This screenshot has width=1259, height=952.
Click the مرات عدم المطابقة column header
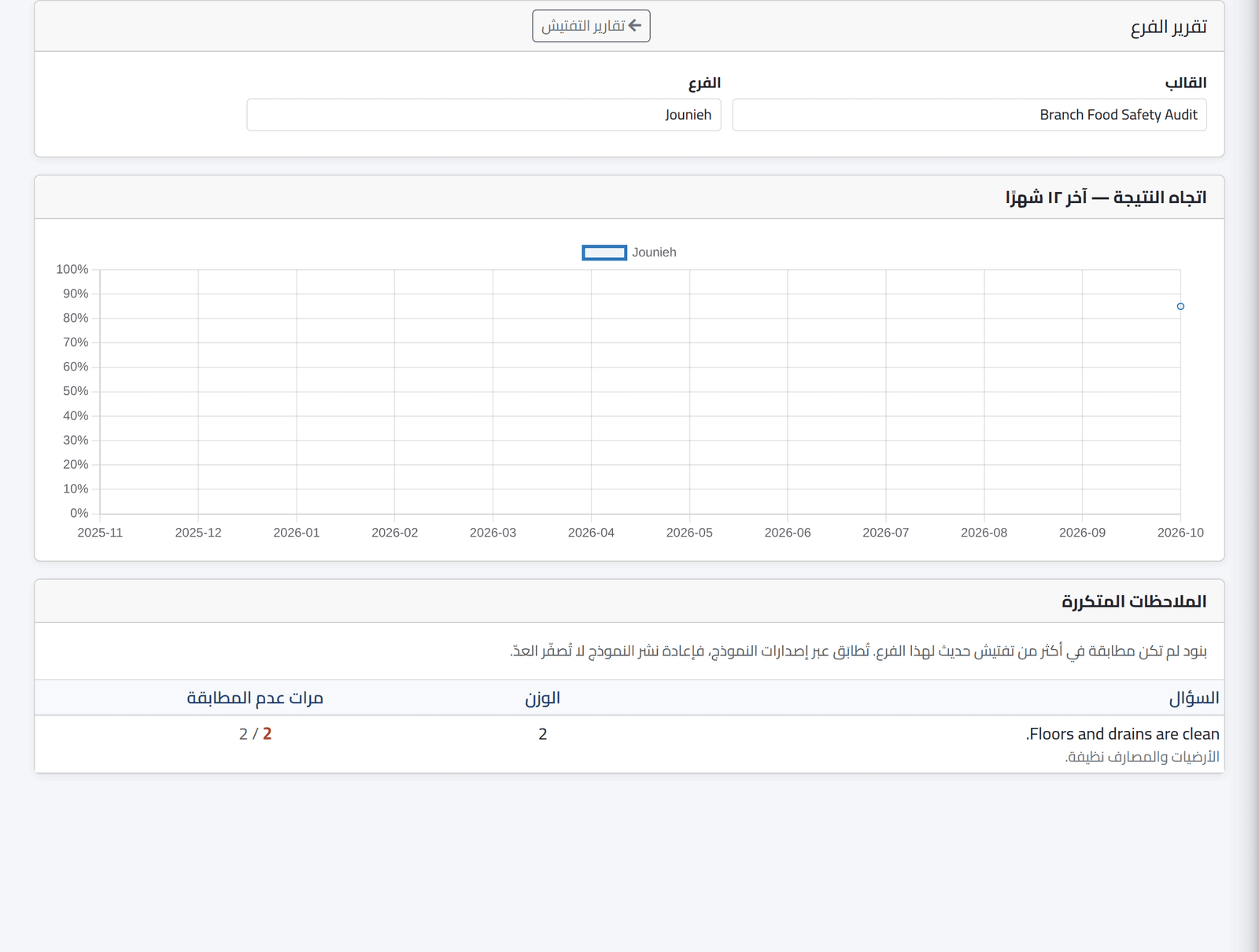pyautogui.click(x=255, y=698)
